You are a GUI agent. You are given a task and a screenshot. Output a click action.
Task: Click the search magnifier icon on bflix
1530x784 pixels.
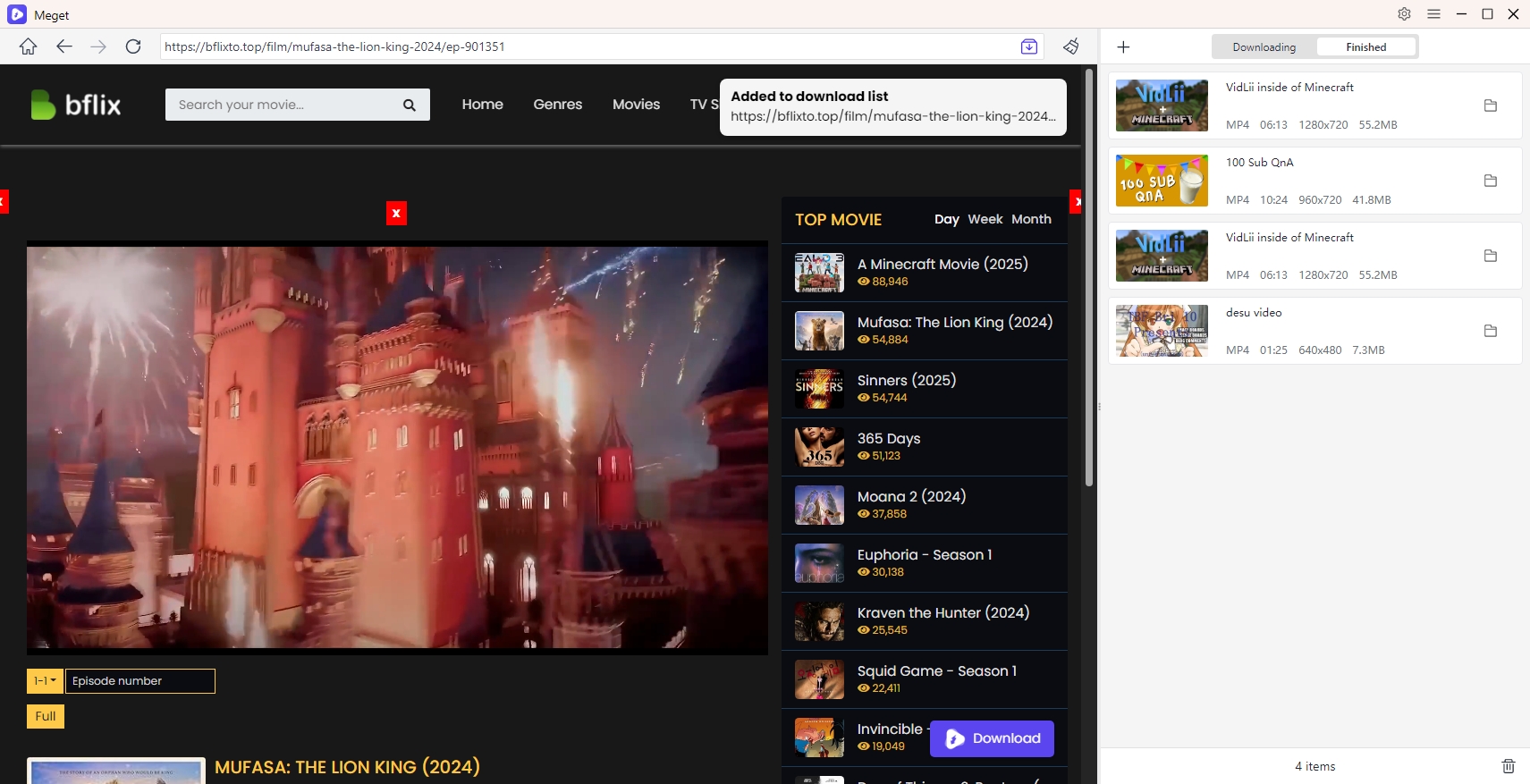[410, 105]
